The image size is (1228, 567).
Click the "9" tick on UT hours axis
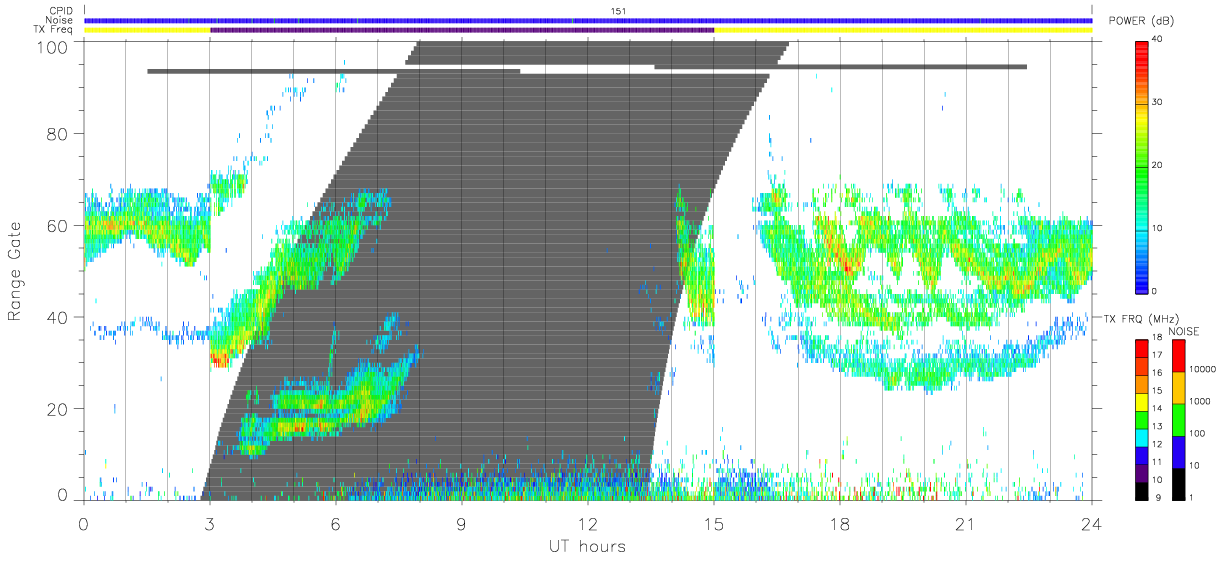pos(461,524)
